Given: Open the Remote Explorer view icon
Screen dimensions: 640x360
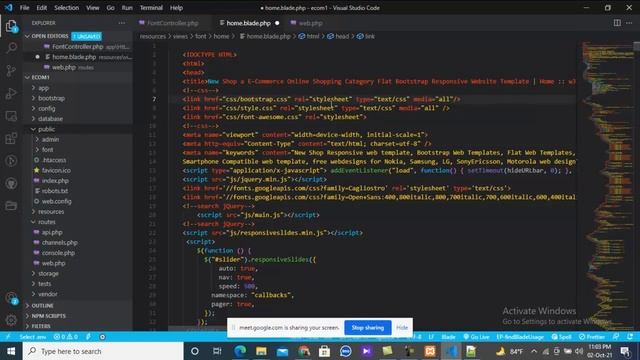Looking at the screenshot, I should click(x=11, y=116).
